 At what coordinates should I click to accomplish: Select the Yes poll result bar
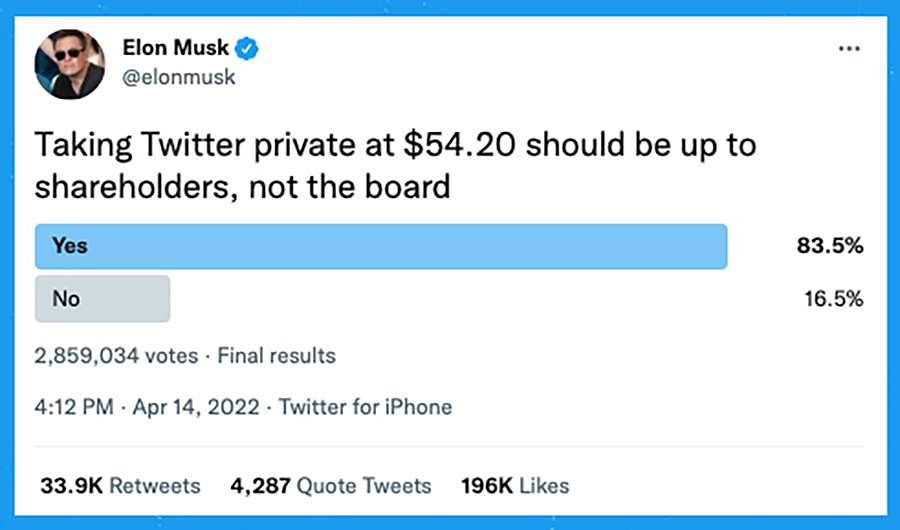pos(380,246)
